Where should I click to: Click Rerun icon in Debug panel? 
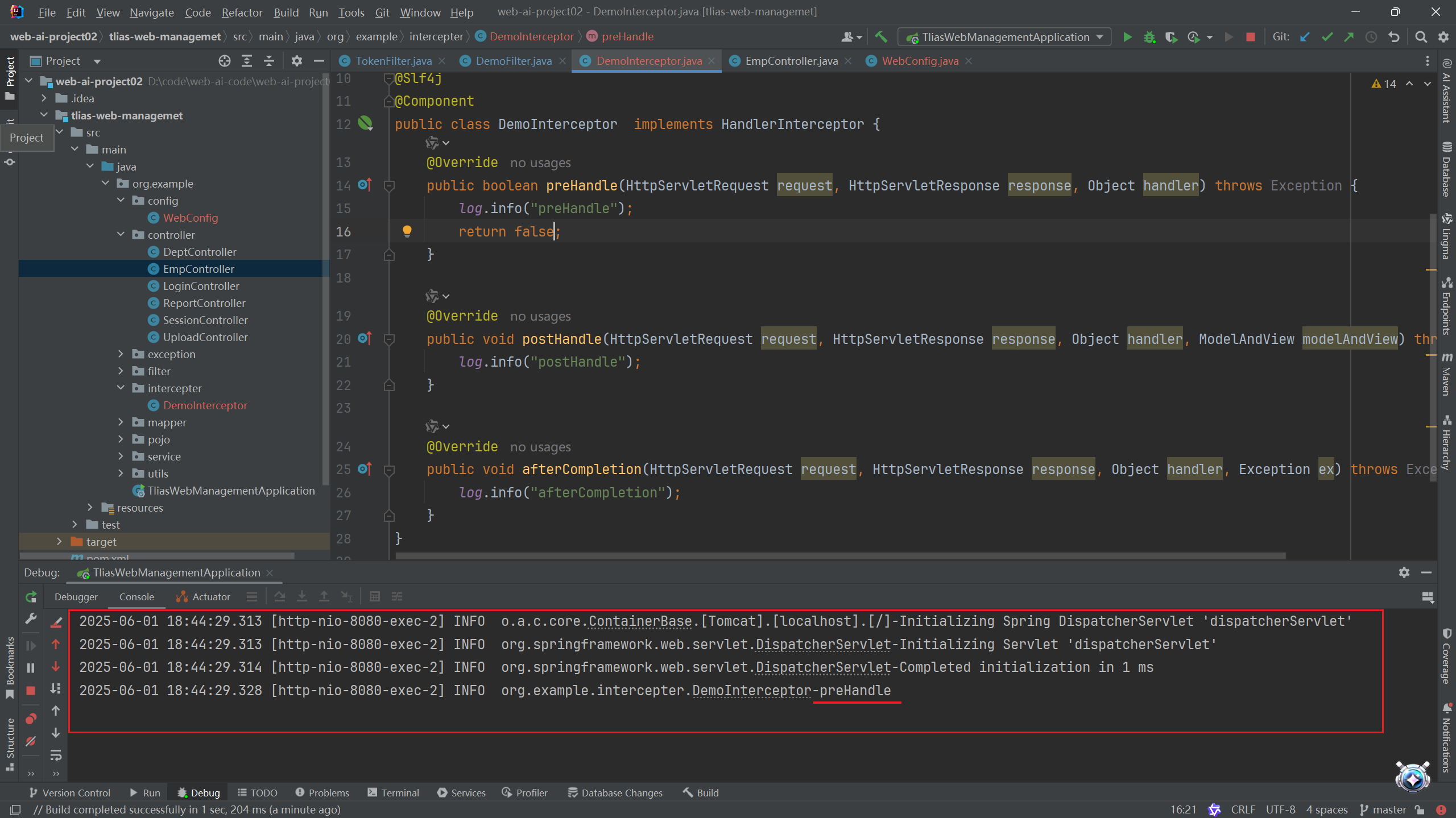pos(31,597)
